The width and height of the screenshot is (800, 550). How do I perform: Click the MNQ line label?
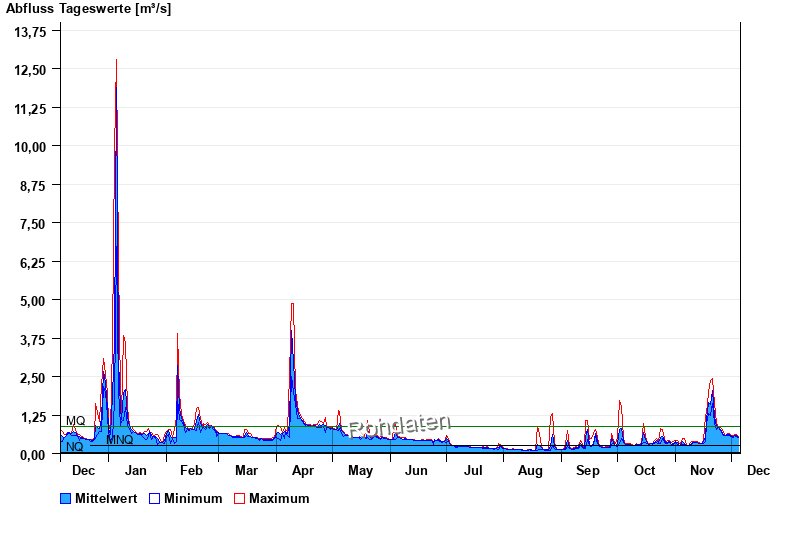click(x=119, y=440)
